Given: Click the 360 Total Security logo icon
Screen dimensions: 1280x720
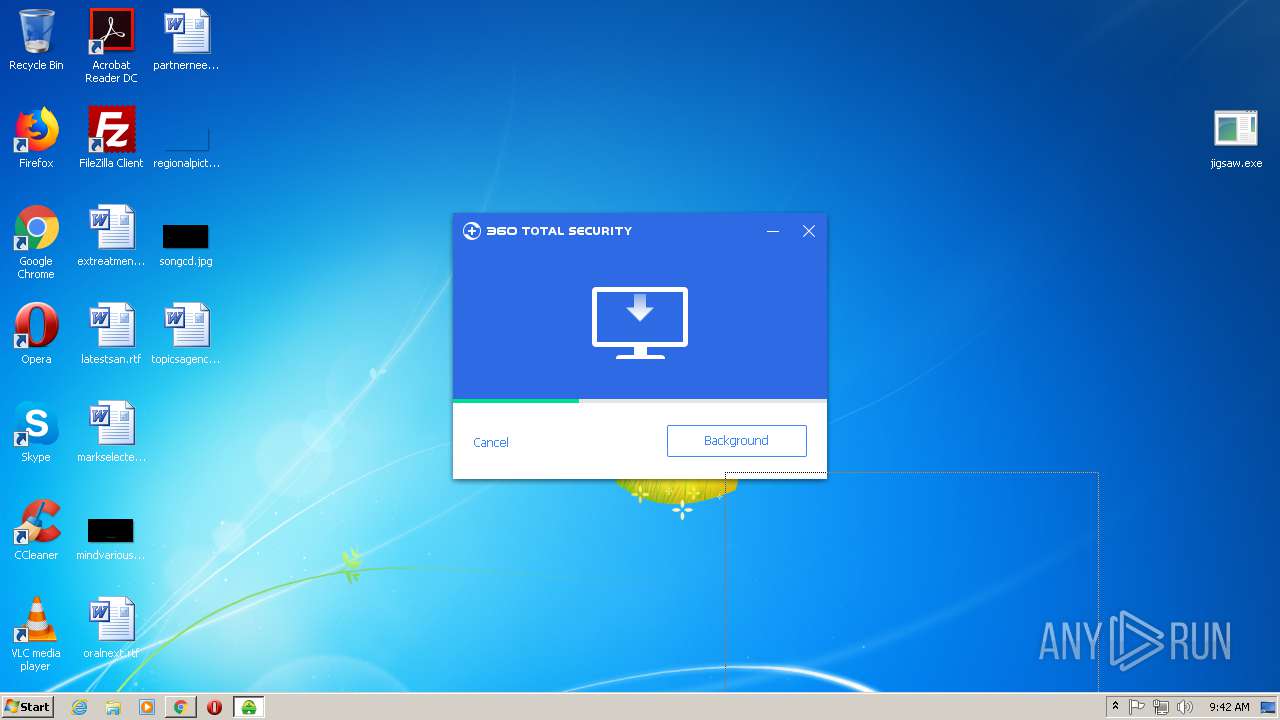Looking at the screenshot, I should [x=472, y=231].
